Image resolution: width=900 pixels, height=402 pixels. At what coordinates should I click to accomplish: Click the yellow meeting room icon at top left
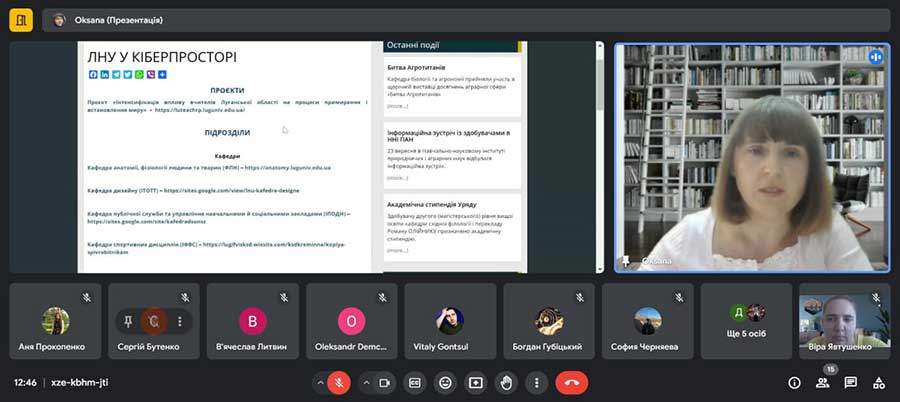click(x=21, y=20)
